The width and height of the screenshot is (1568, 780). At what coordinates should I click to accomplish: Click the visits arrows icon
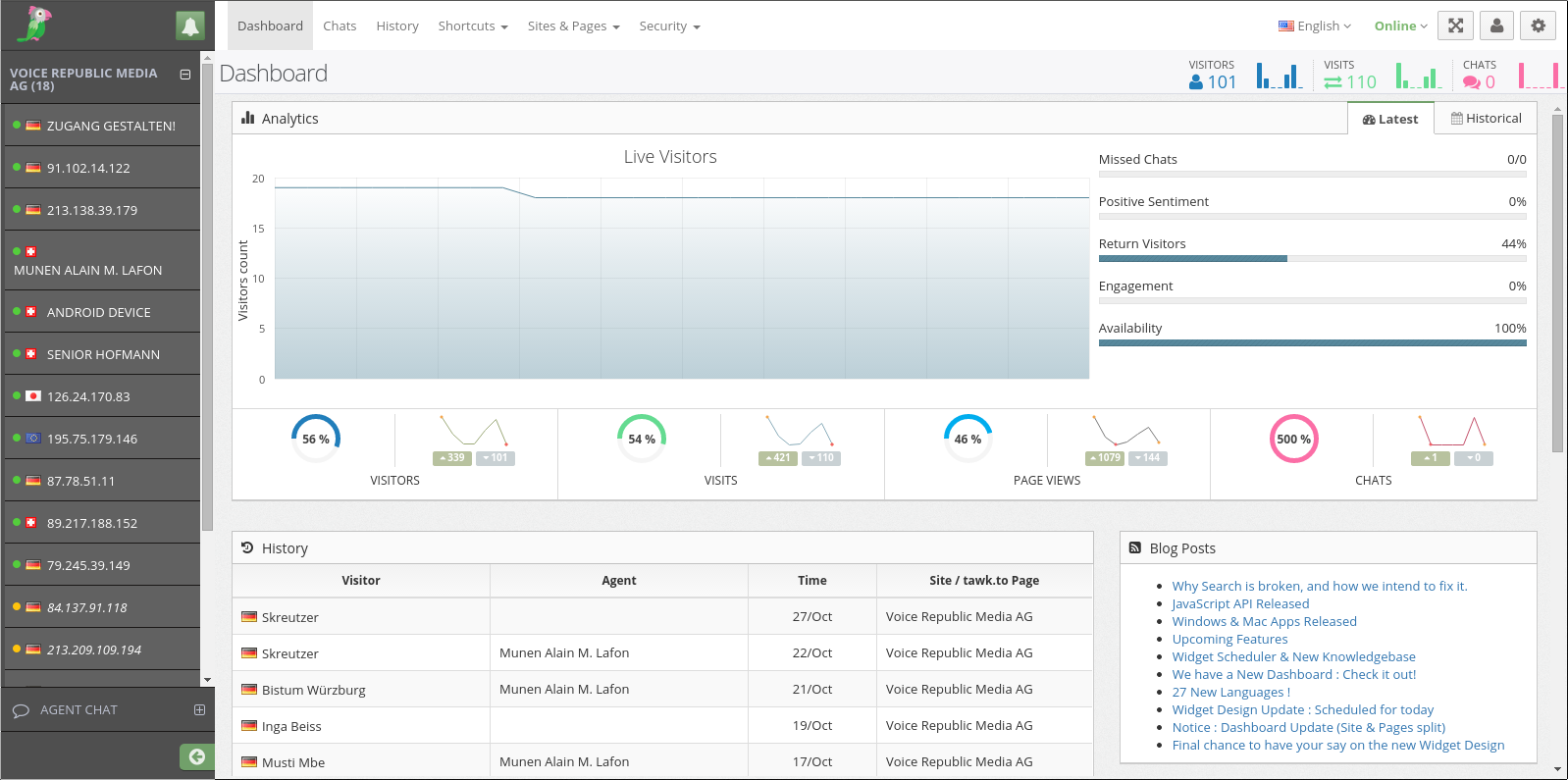click(x=1333, y=82)
